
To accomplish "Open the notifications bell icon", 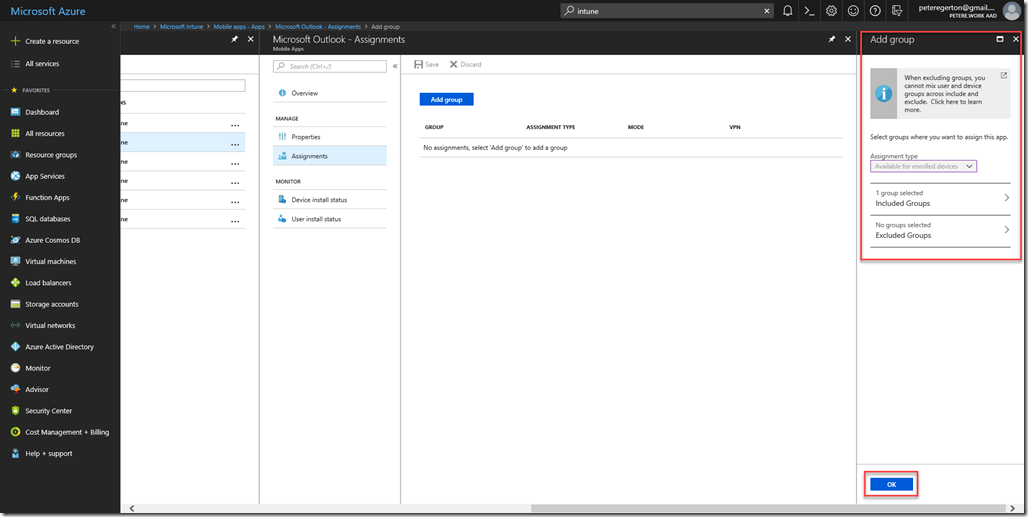I will [x=788, y=11].
